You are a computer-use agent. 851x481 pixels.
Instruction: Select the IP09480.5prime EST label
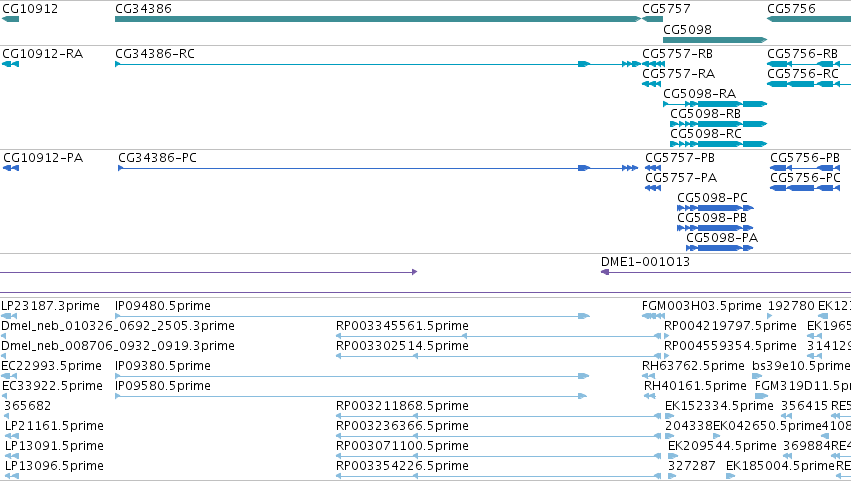tap(163, 306)
